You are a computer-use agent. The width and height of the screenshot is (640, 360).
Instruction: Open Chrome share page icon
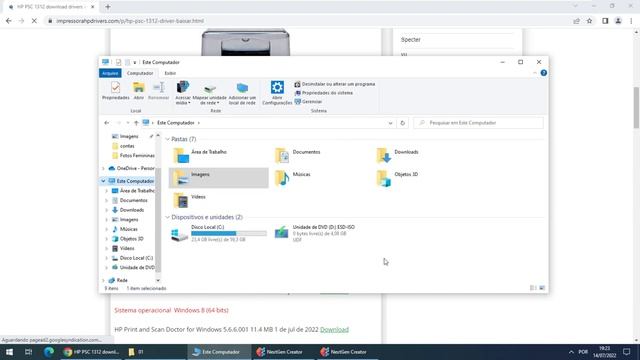(576, 21)
